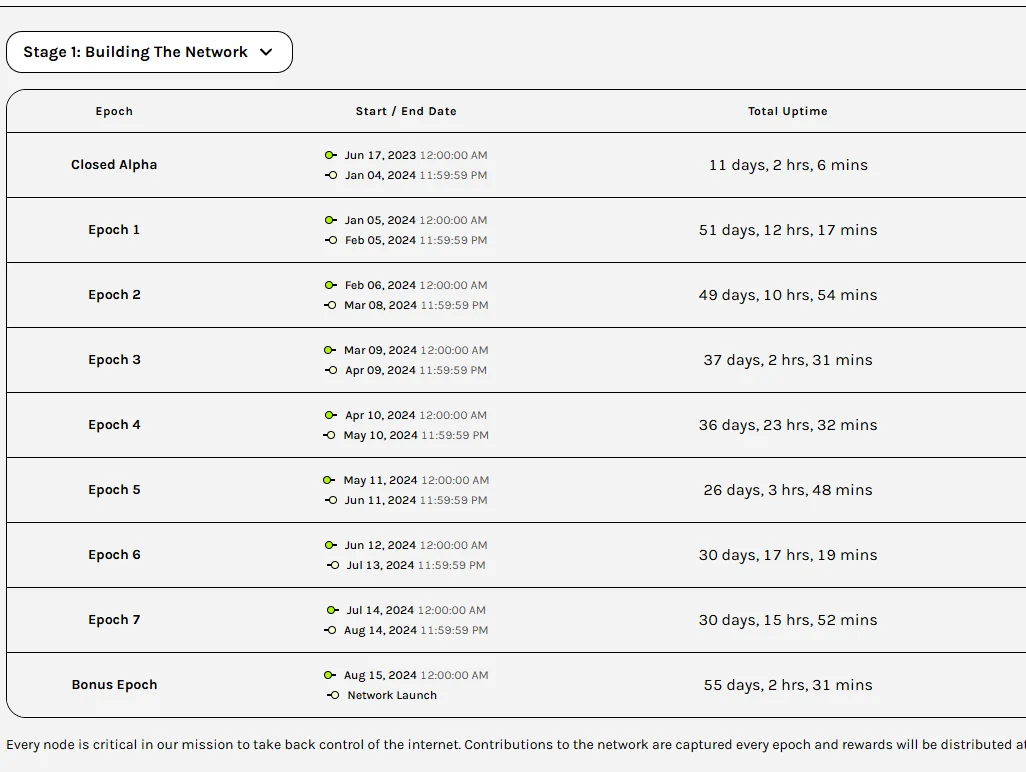Image resolution: width=1026 pixels, height=772 pixels.
Task: Click the green start marker beside Jun 12, 2024
Action: coord(330,545)
